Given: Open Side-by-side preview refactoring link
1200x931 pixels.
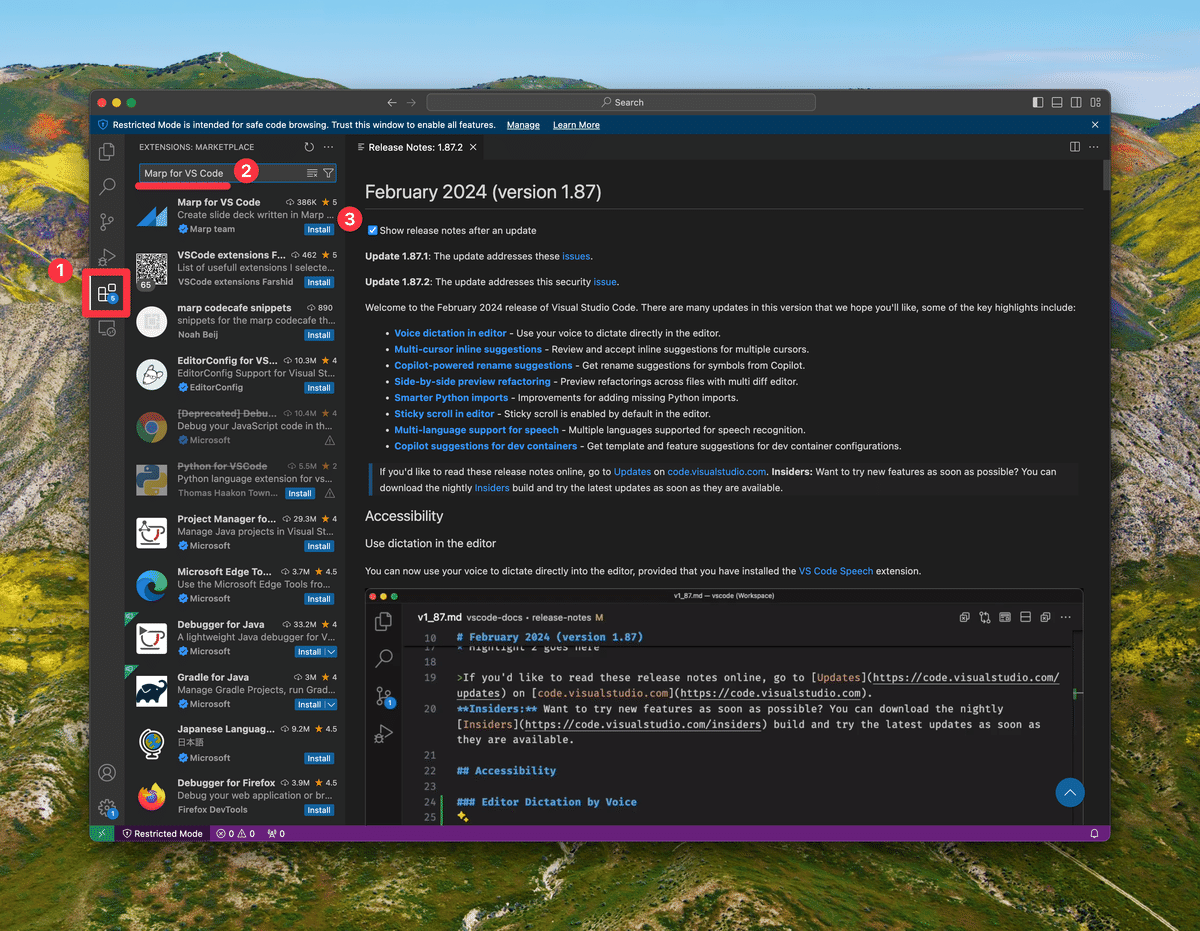Looking at the screenshot, I should (x=472, y=382).
